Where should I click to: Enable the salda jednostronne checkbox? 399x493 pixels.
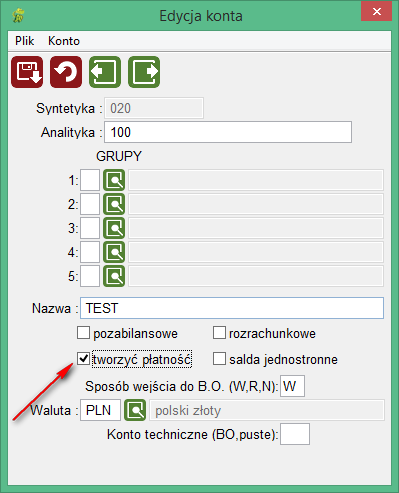[219, 359]
